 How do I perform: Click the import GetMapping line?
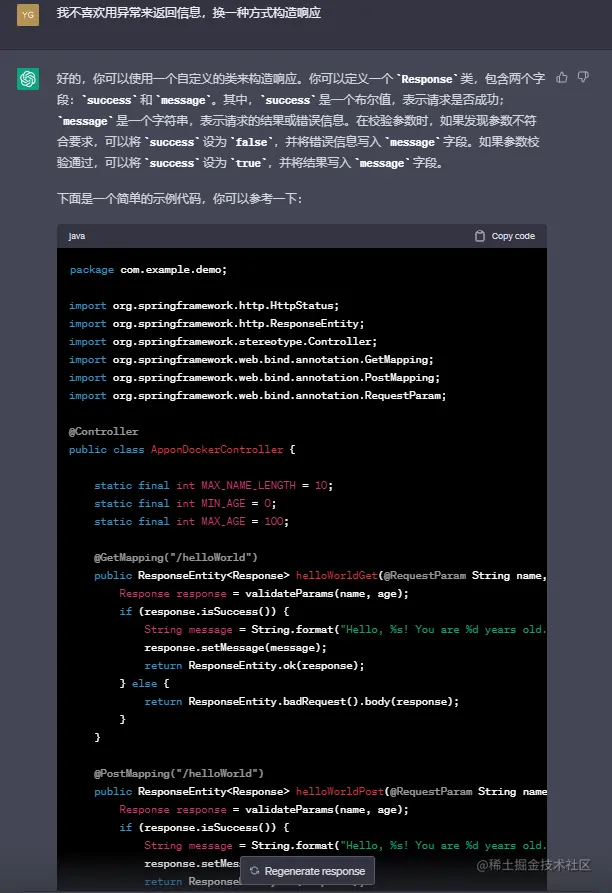pyautogui.click(x=251, y=359)
